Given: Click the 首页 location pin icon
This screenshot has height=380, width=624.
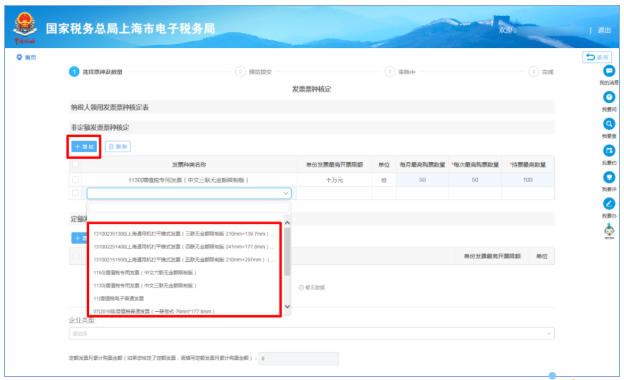Looking at the screenshot, I should (x=19, y=58).
